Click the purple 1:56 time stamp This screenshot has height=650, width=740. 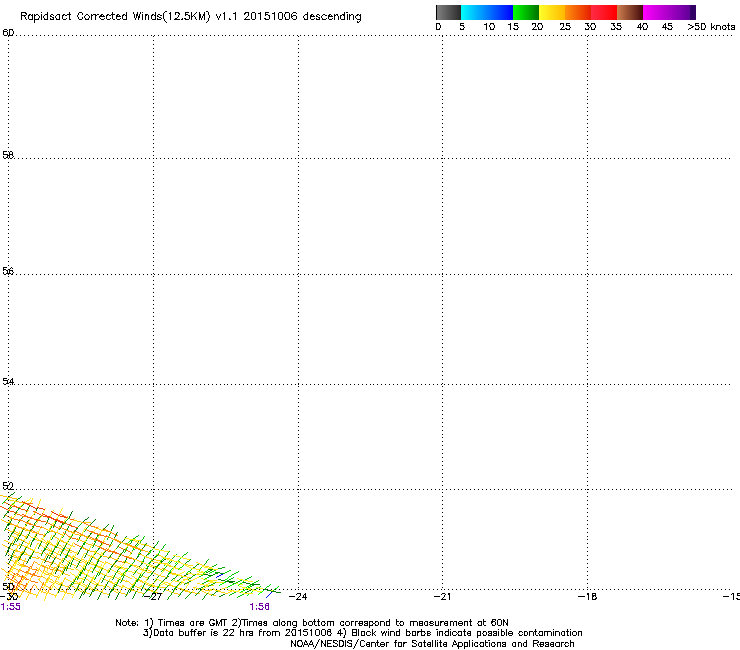260,607
